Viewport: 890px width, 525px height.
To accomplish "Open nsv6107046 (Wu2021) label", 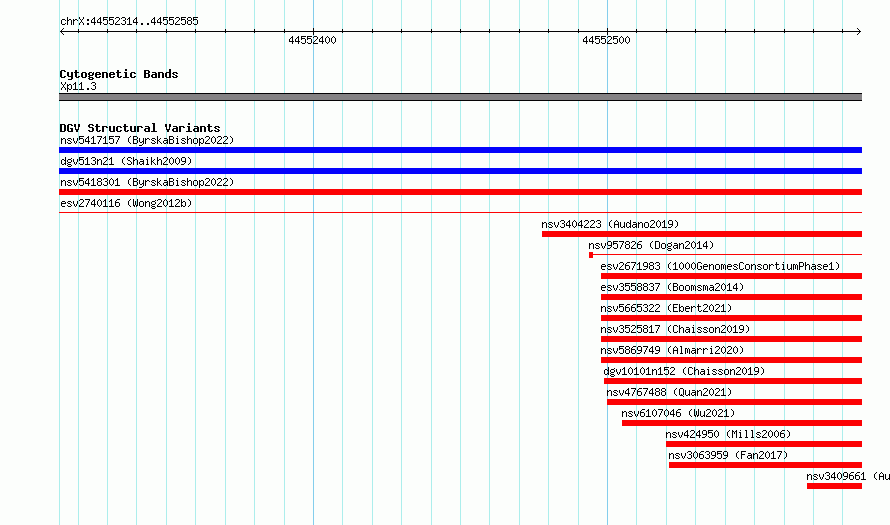I will [x=678, y=413].
